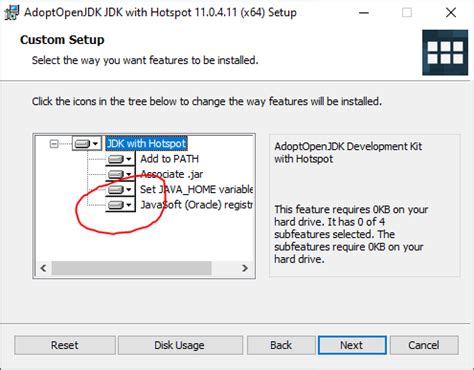Click the installer icon in the title bar
Image resolution: width=474 pixels, height=370 pixels.
pos(11,13)
